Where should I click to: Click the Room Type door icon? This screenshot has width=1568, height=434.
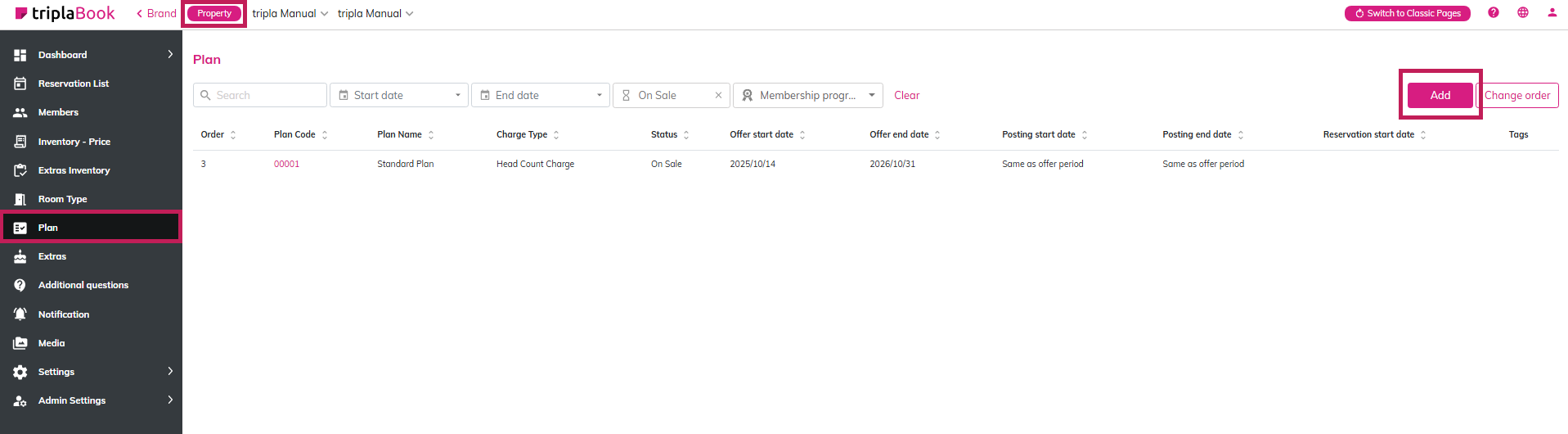coord(20,199)
